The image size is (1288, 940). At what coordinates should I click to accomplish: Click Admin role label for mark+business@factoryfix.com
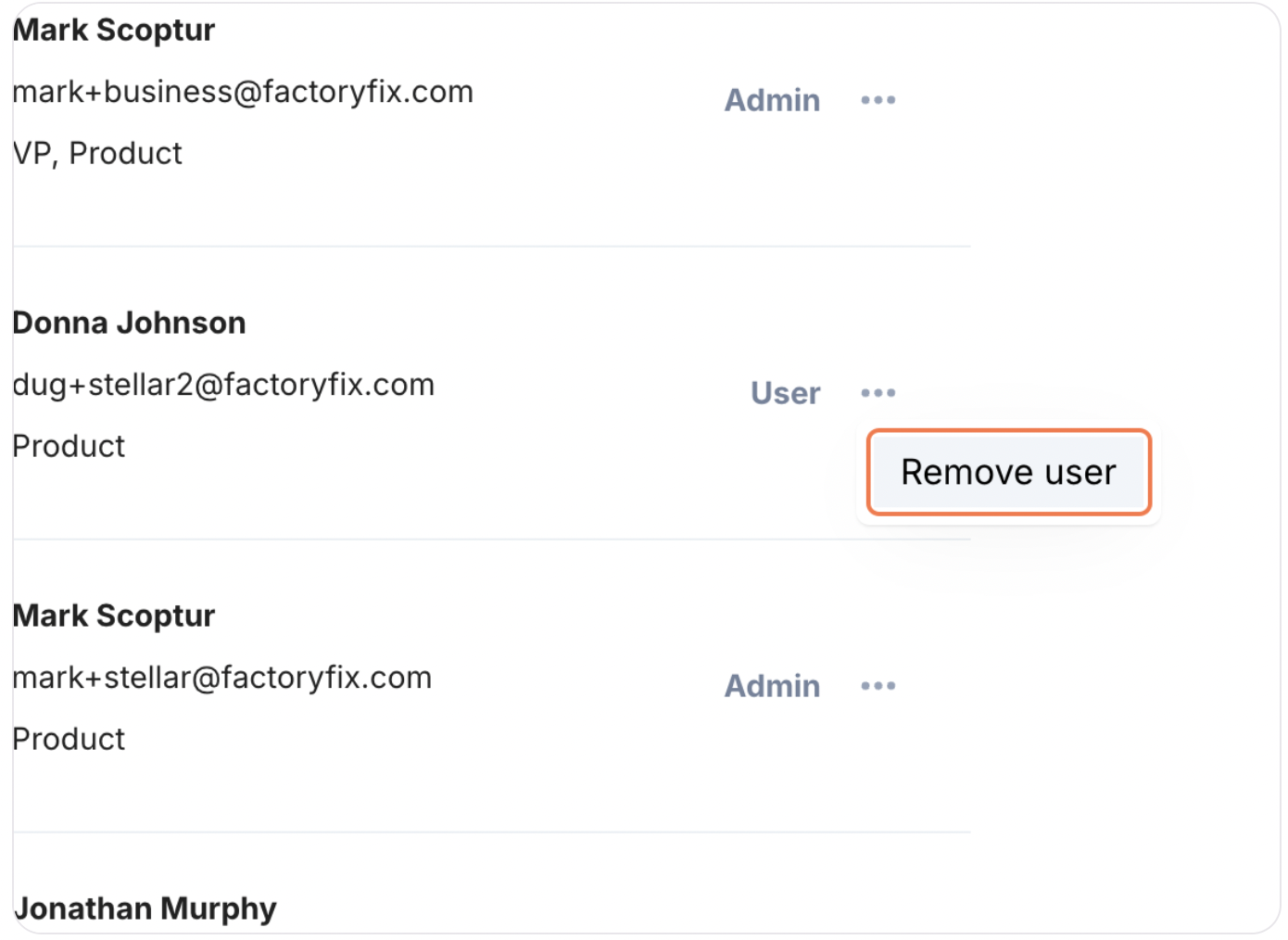(772, 100)
